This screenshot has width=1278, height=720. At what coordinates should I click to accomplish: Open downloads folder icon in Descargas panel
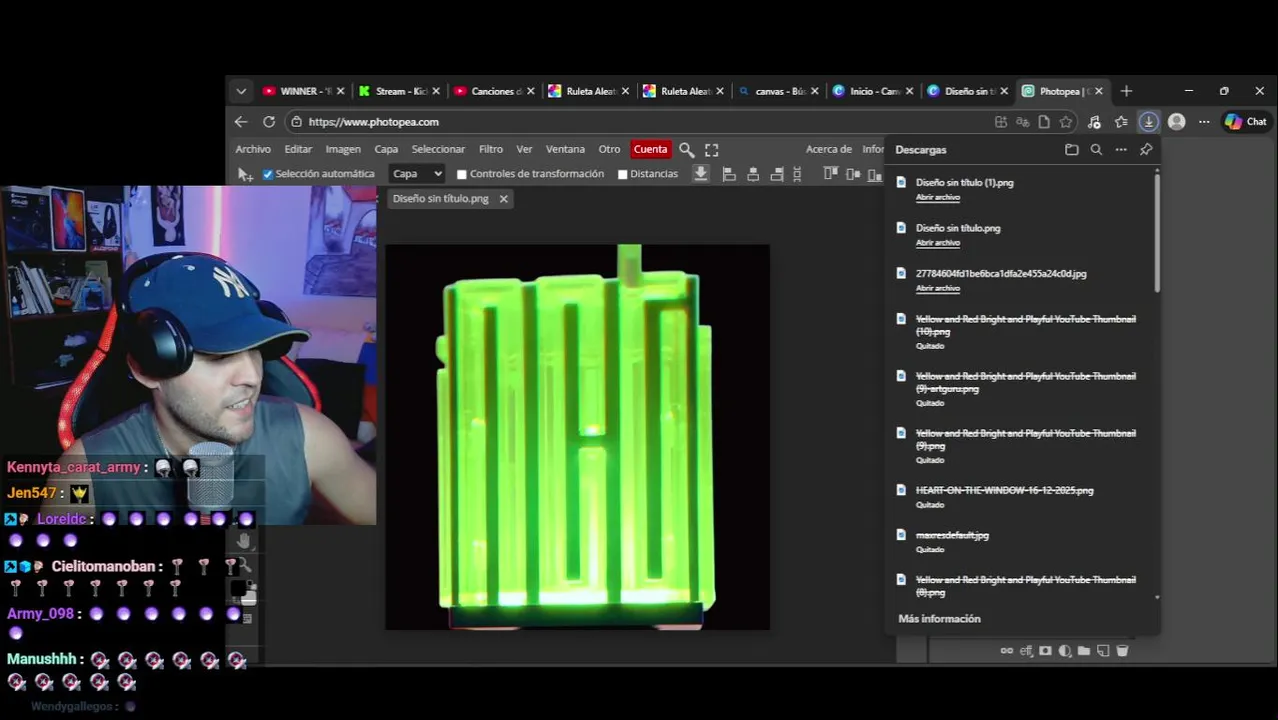tap(1072, 149)
